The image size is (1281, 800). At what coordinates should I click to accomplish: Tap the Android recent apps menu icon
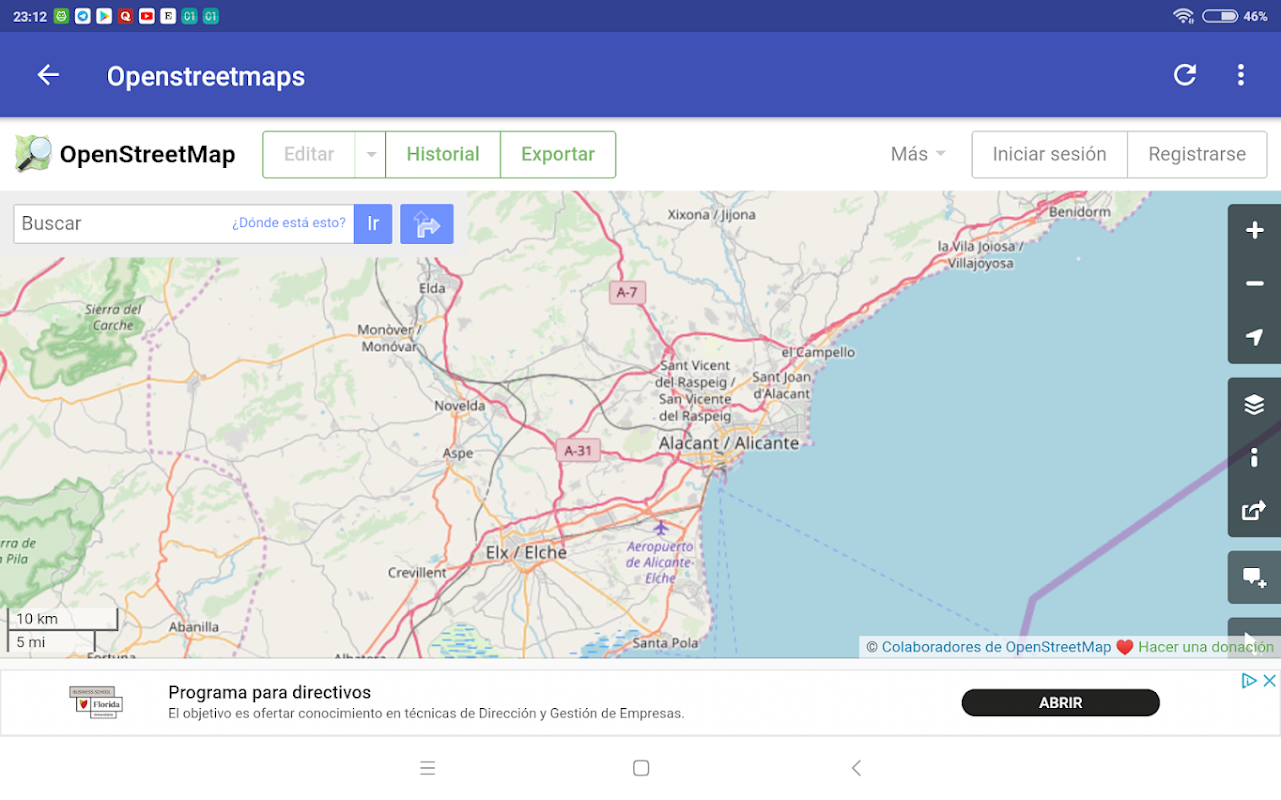[428, 768]
